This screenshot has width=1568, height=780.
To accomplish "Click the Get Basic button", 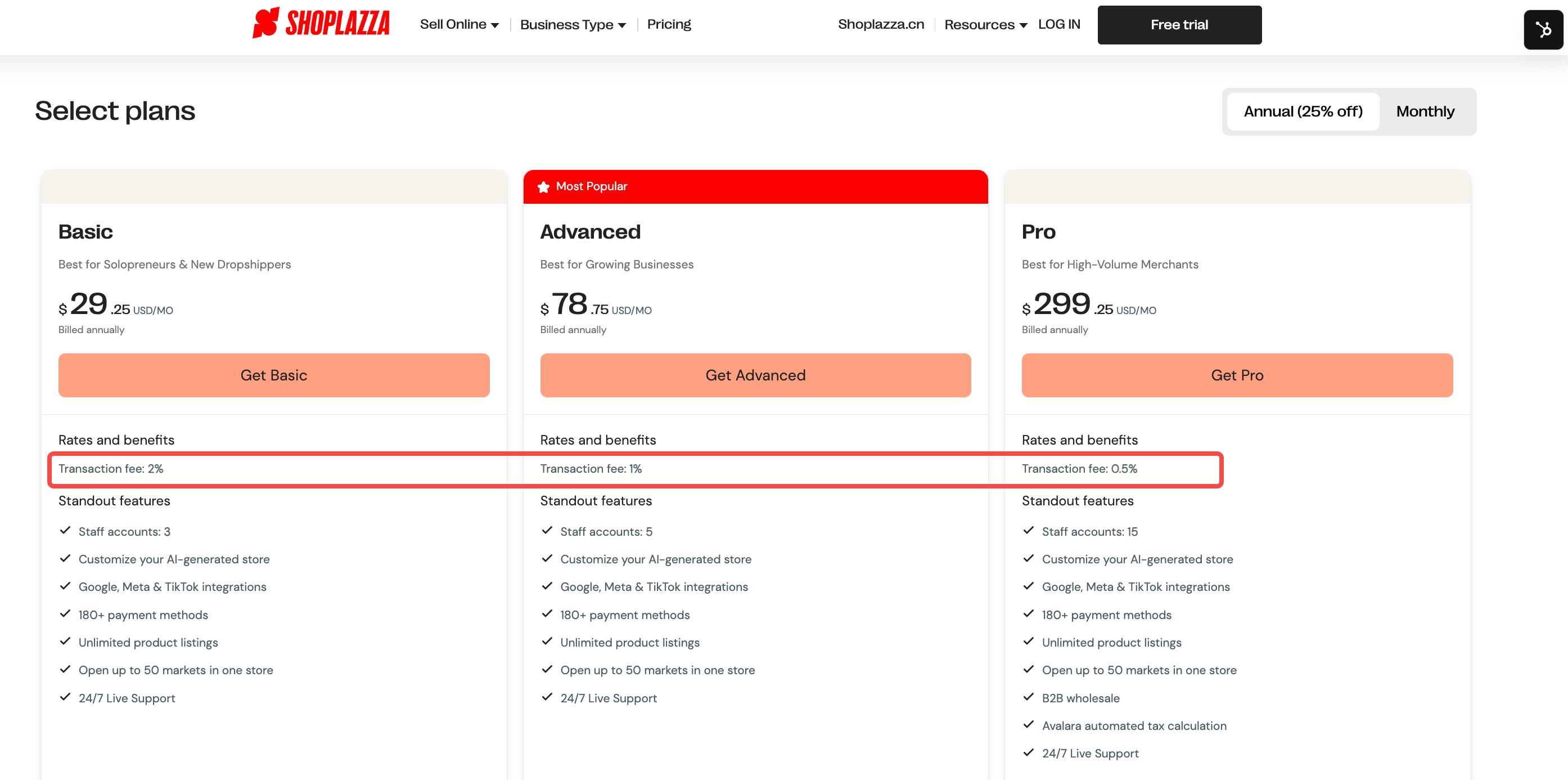I will click(274, 375).
